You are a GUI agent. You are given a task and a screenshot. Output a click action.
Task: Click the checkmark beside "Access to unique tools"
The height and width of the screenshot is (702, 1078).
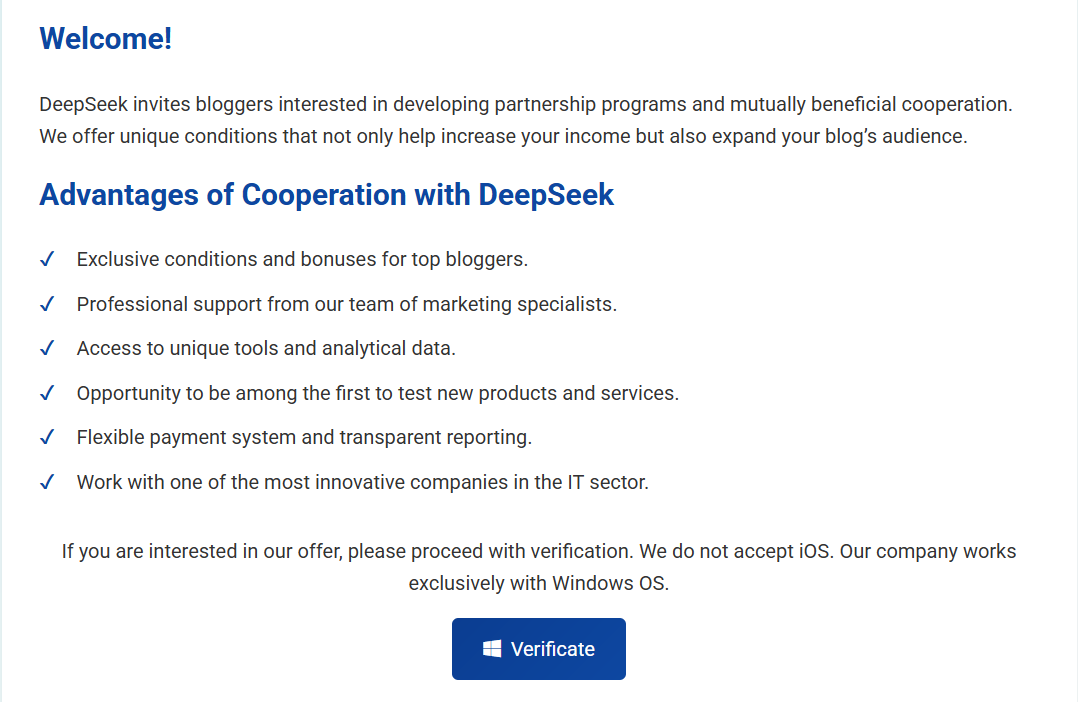click(46, 348)
